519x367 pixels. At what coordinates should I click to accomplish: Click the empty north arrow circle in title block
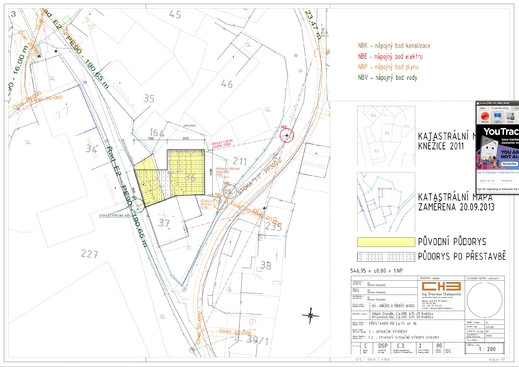pos(485,300)
